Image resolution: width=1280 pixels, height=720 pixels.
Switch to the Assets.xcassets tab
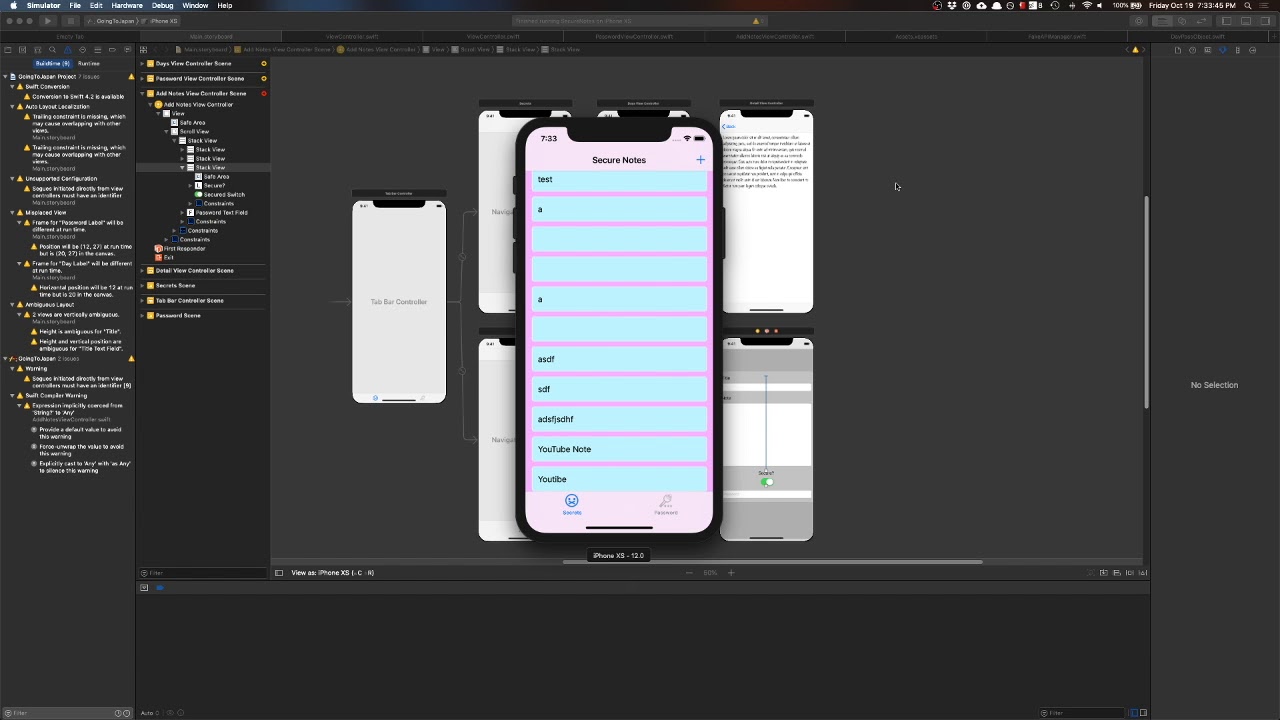(x=916, y=37)
